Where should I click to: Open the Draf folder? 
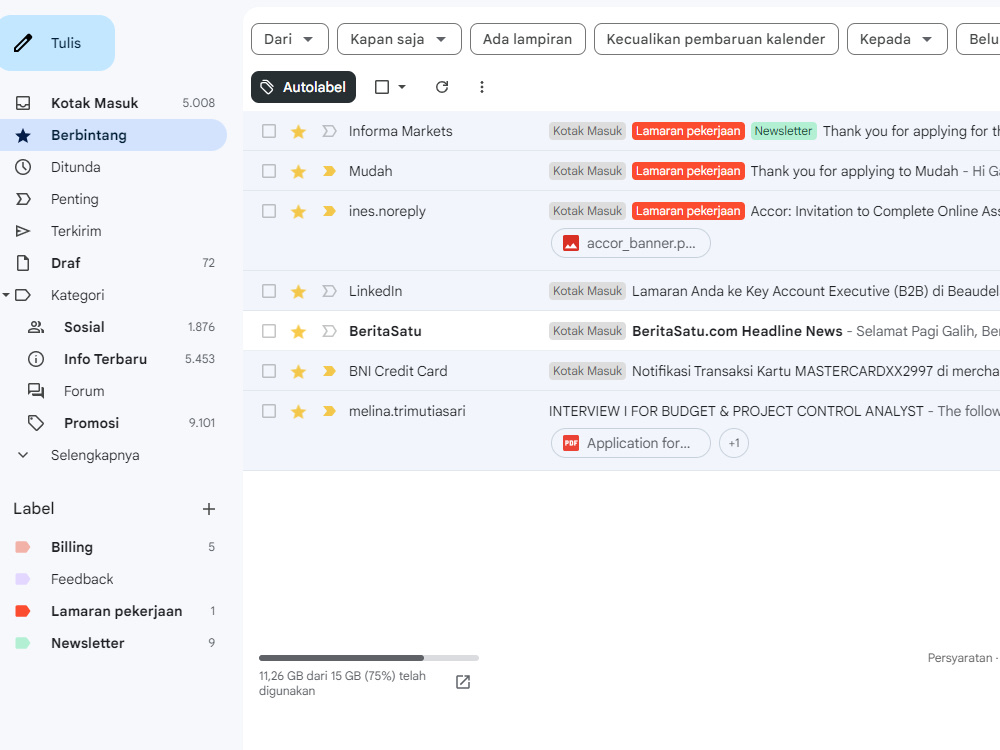point(114,263)
